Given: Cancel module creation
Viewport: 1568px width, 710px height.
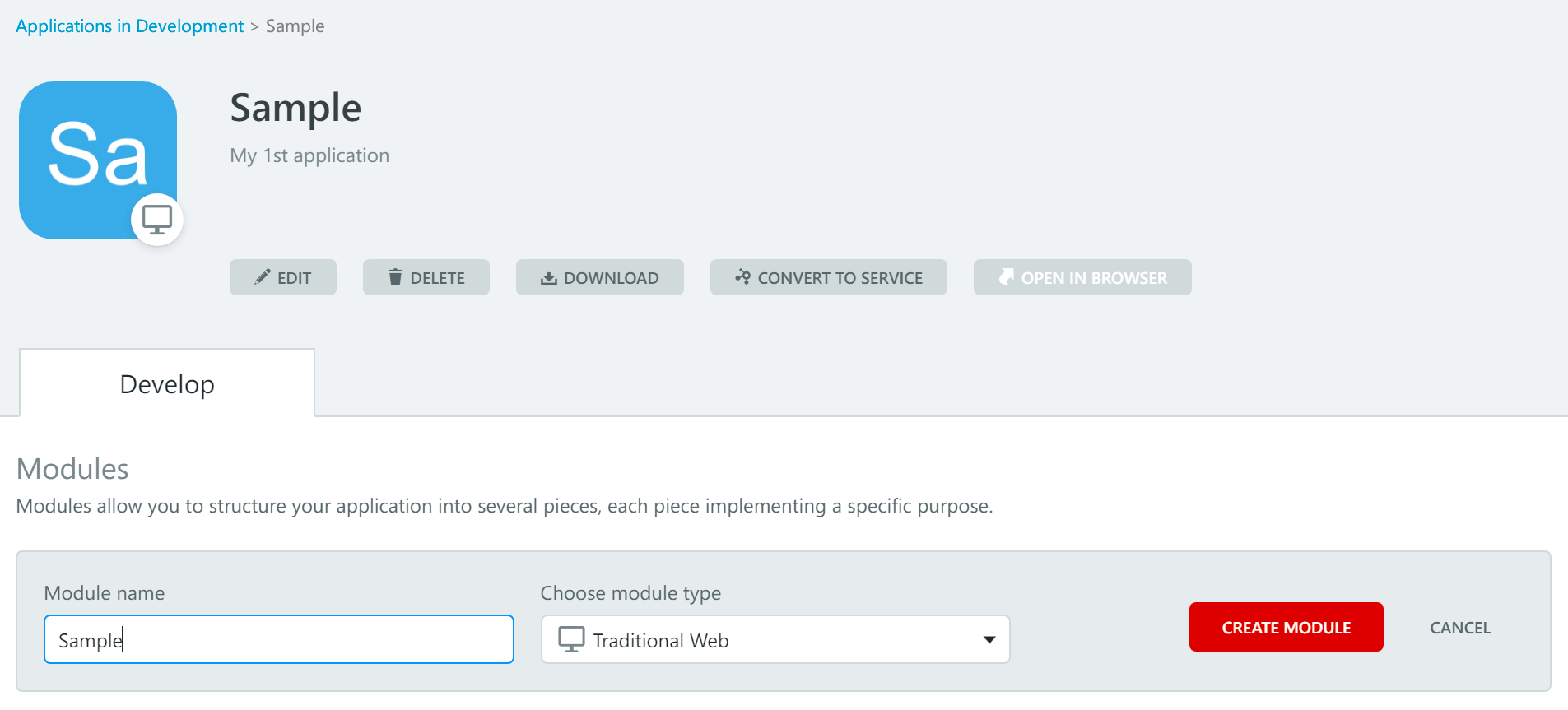Looking at the screenshot, I should [1460, 628].
